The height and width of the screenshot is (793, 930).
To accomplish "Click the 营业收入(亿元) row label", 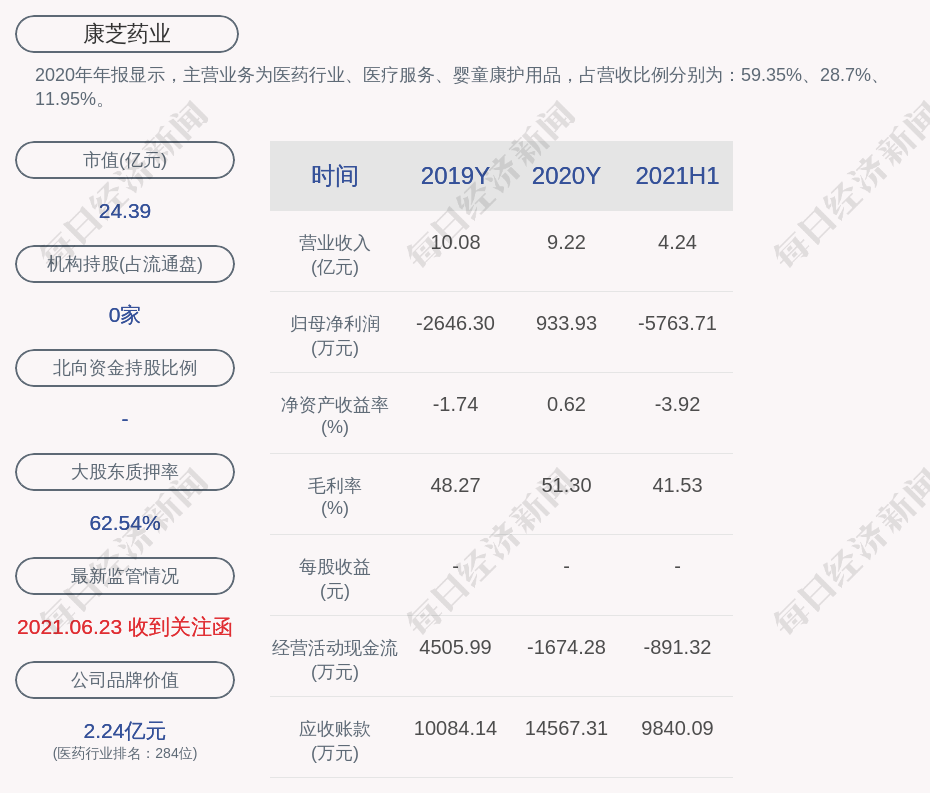I will pos(335,255).
